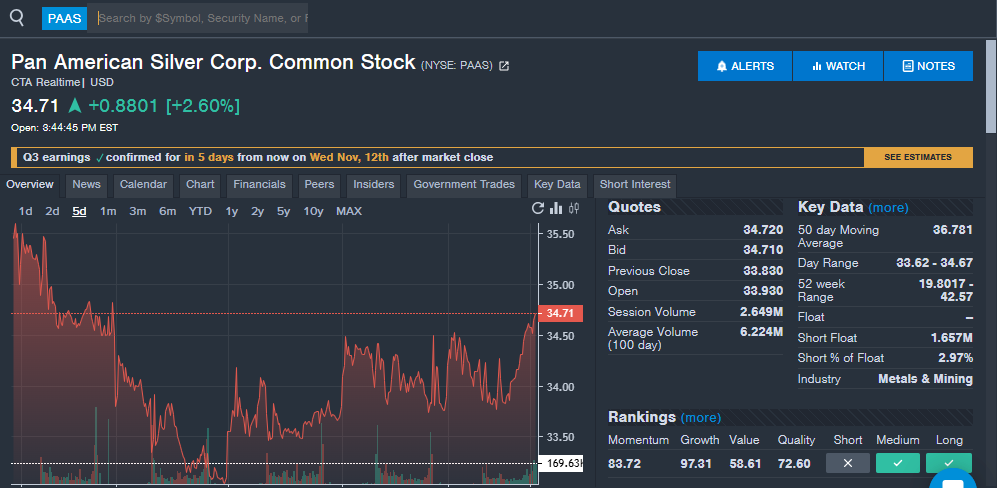Click the Short-term ranking X indicator
The height and width of the screenshot is (488, 997).
[x=847, y=463]
